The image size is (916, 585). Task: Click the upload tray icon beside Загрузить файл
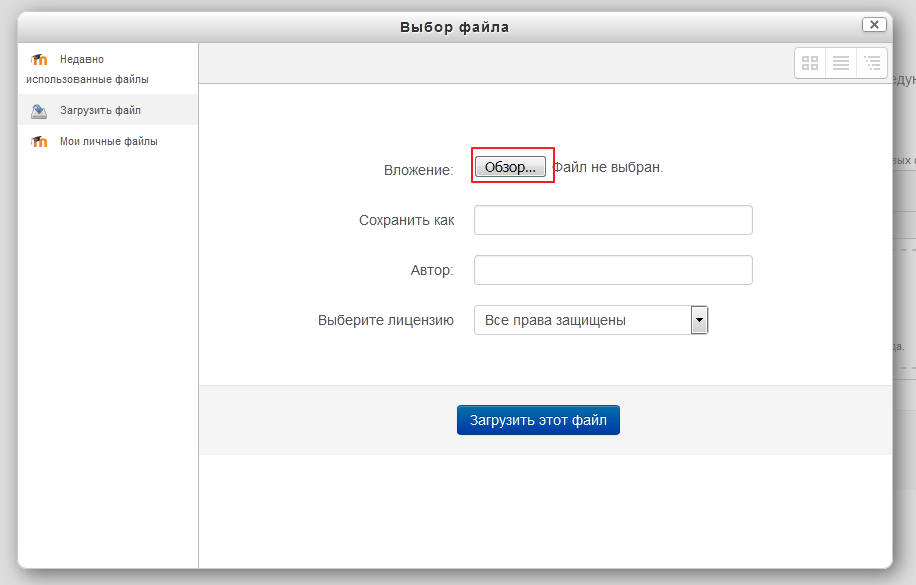pyautogui.click(x=39, y=111)
